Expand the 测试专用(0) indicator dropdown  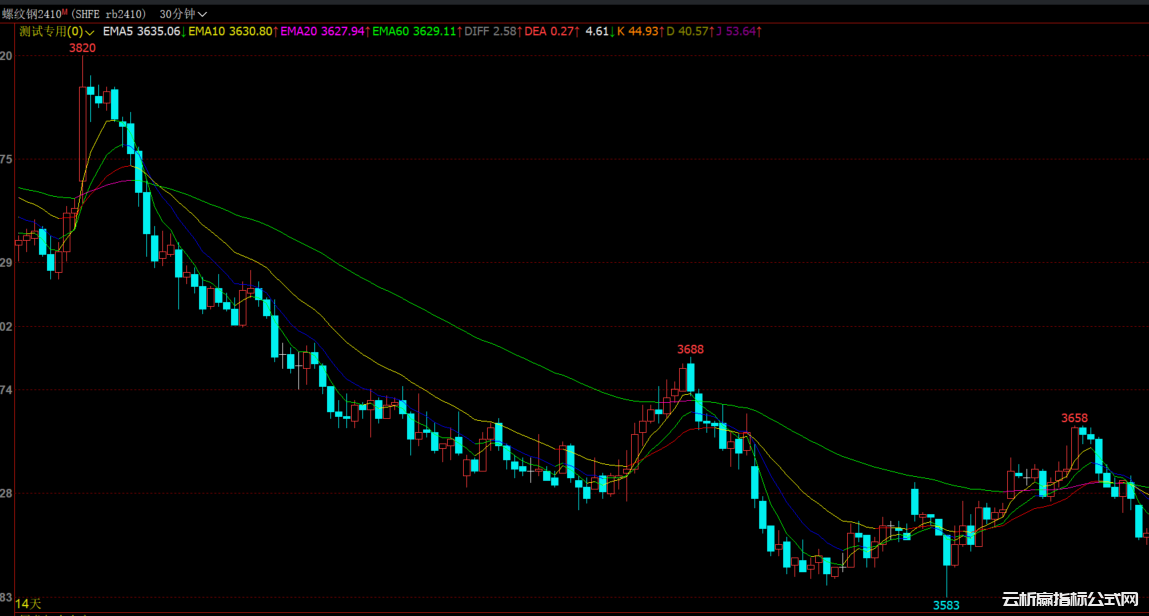tap(57, 31)
